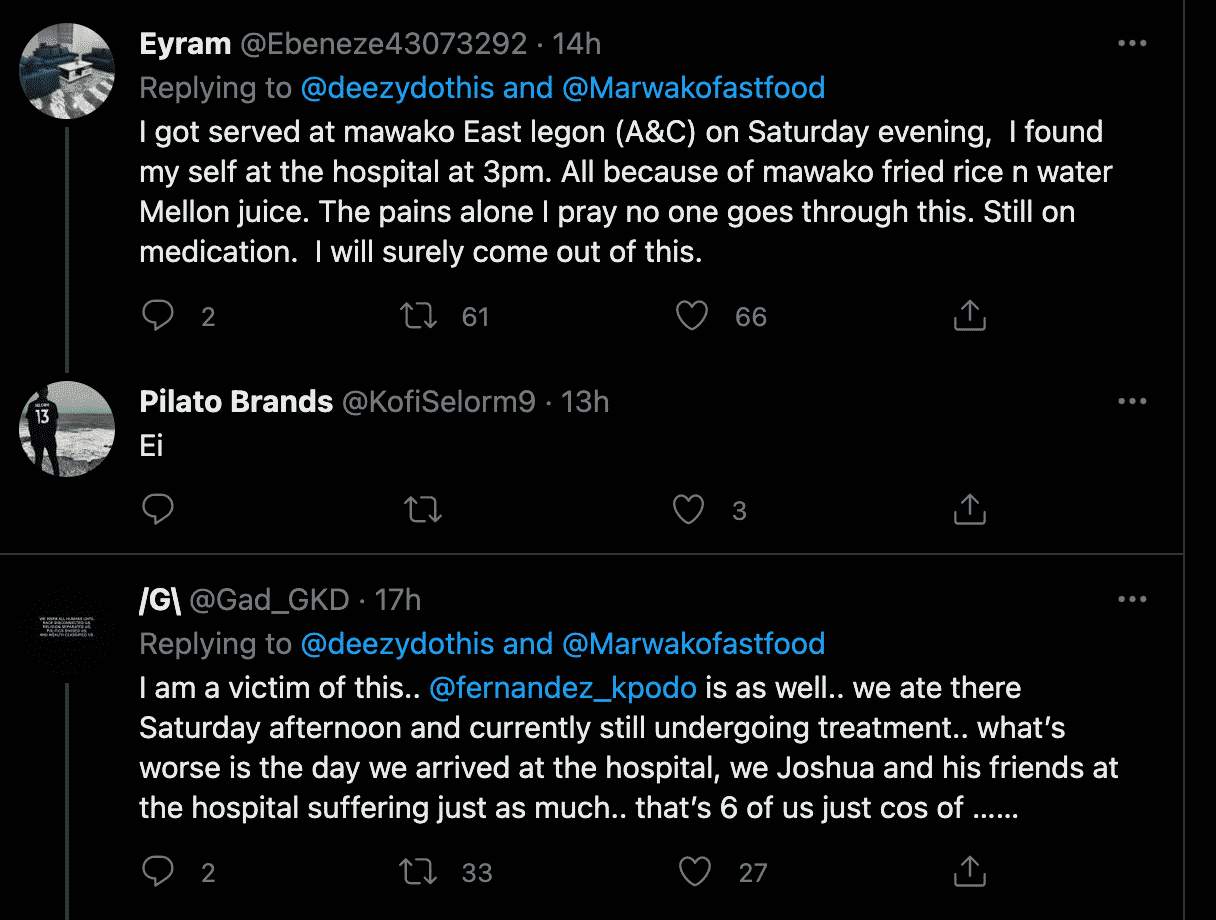
Task: Retweet Pilato Brands' reply
Action: tap(423, 509)
